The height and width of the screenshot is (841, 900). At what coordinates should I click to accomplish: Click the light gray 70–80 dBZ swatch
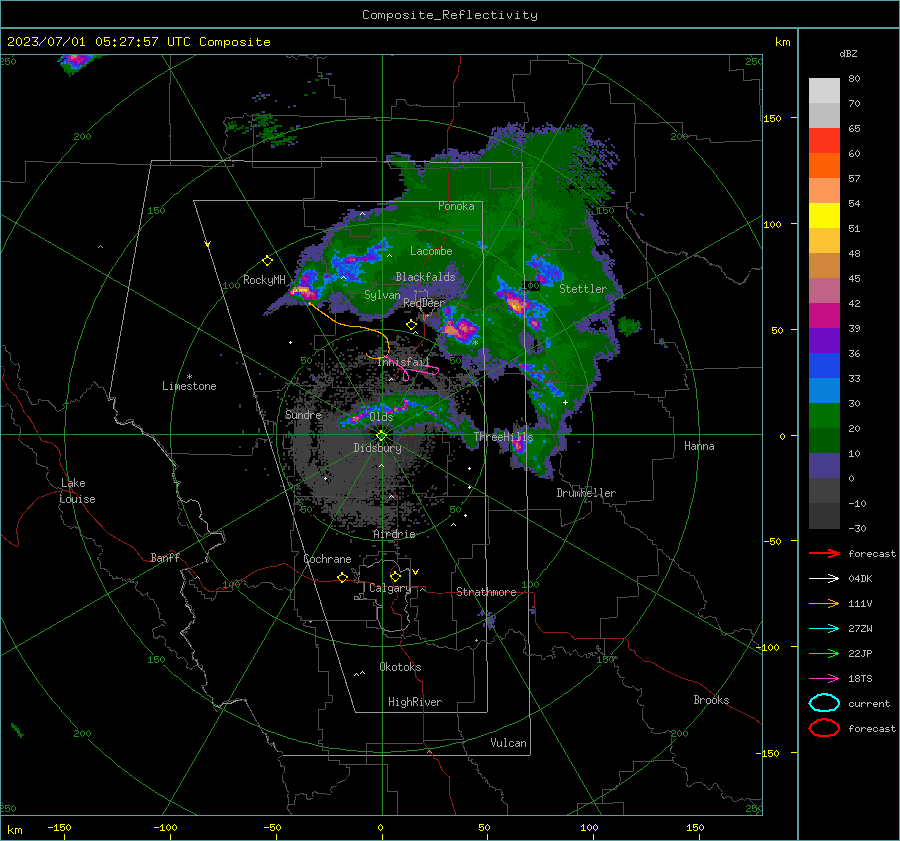pos(824,91)
